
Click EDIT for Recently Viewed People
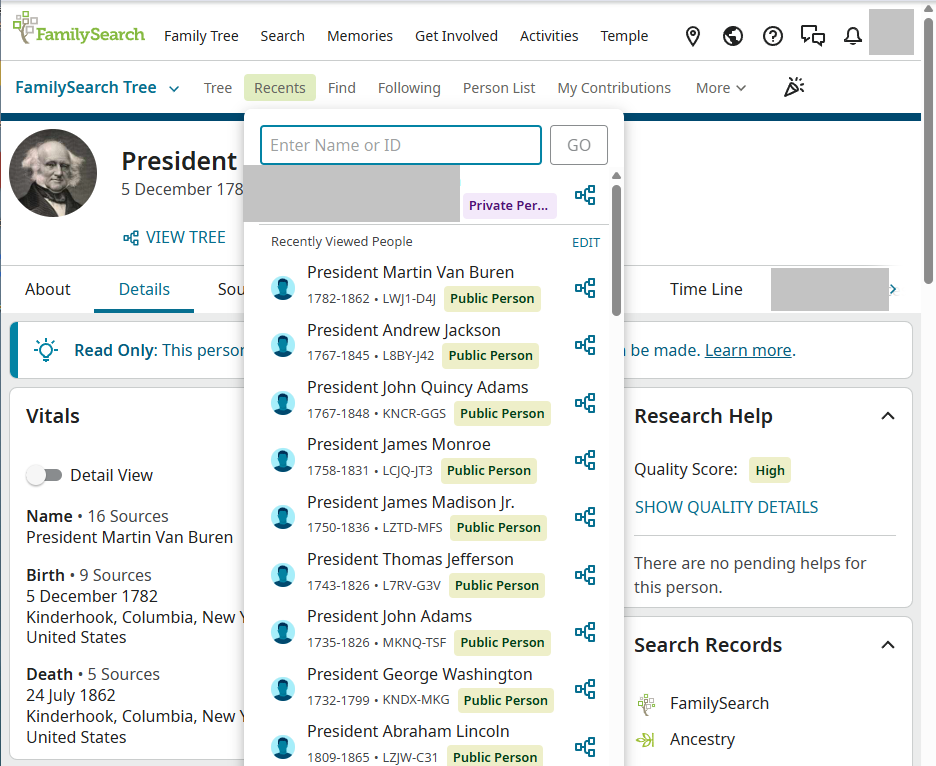pyautogui.click(x=586, y=242)
